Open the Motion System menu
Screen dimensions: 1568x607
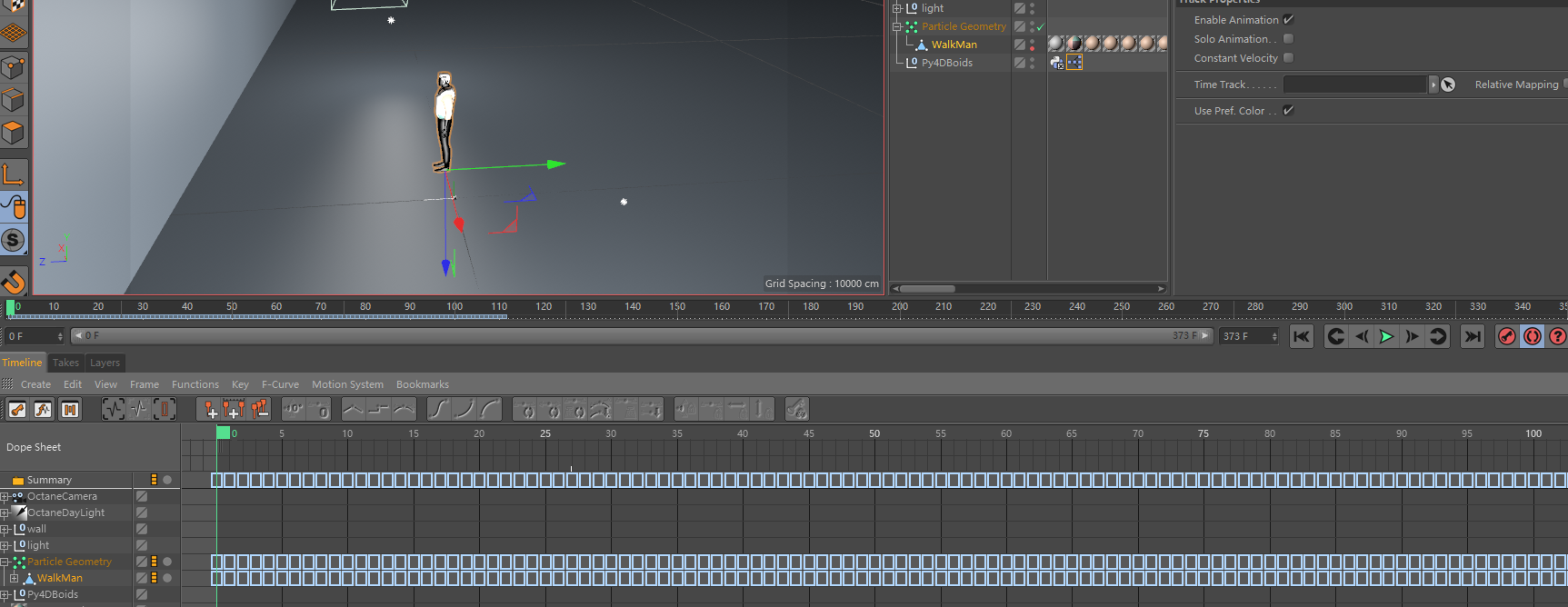pyautogui.click(x=347, y=384)
